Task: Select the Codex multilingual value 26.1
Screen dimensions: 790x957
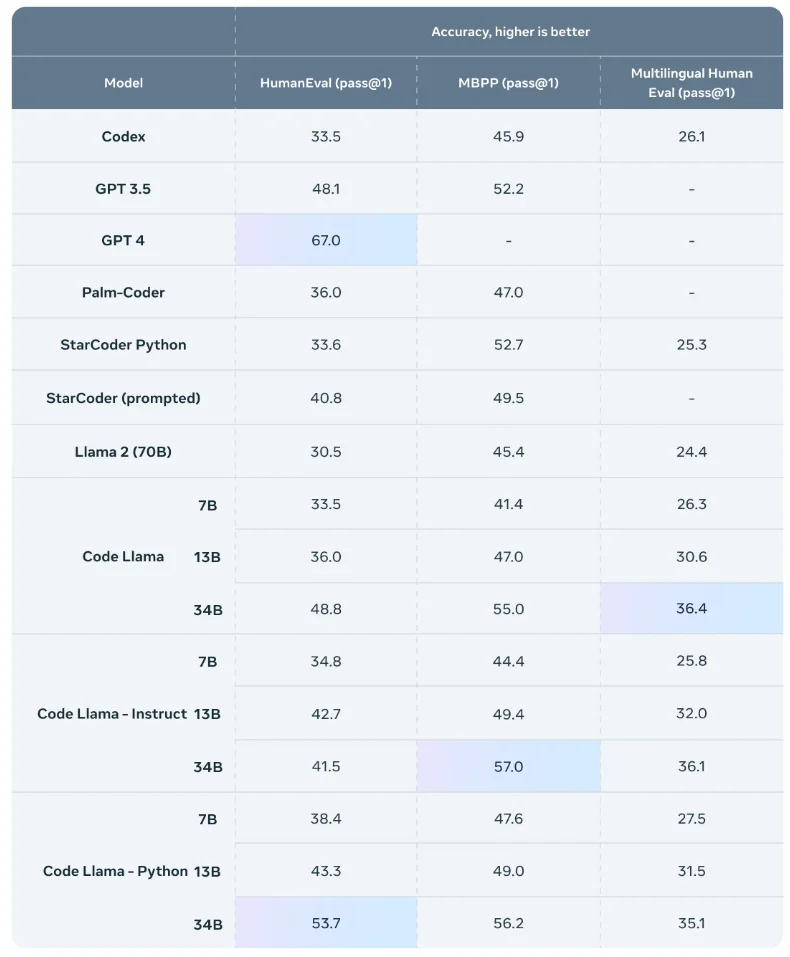Action: (692, 136)
